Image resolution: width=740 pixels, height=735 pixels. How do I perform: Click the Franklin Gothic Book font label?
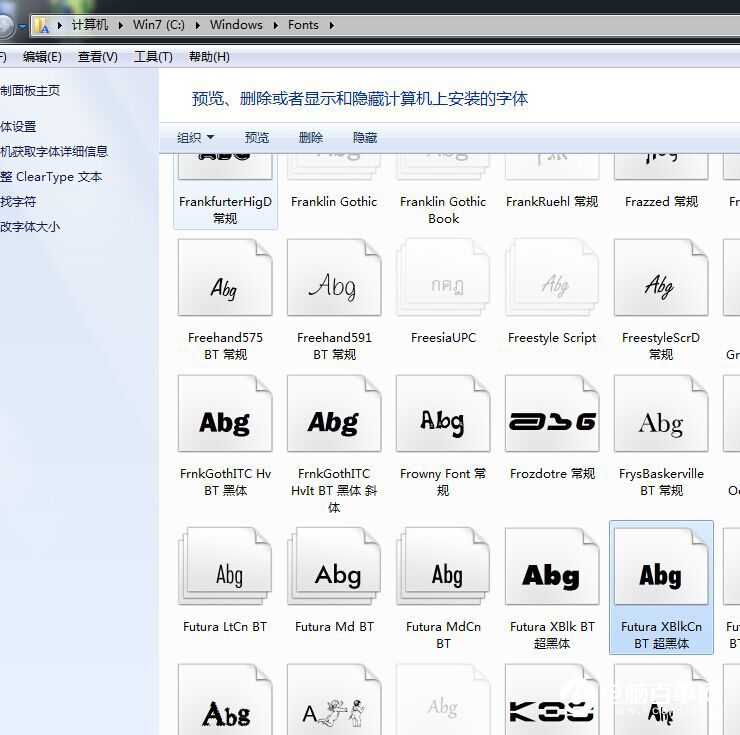443,210
